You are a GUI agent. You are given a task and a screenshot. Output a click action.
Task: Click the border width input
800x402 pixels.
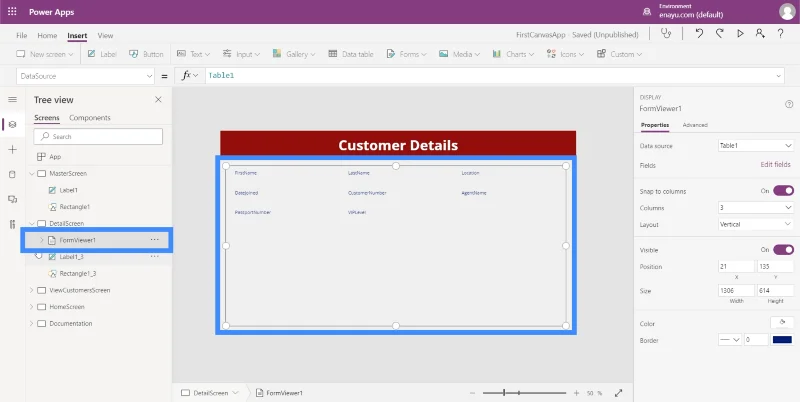tap(756, 340)
